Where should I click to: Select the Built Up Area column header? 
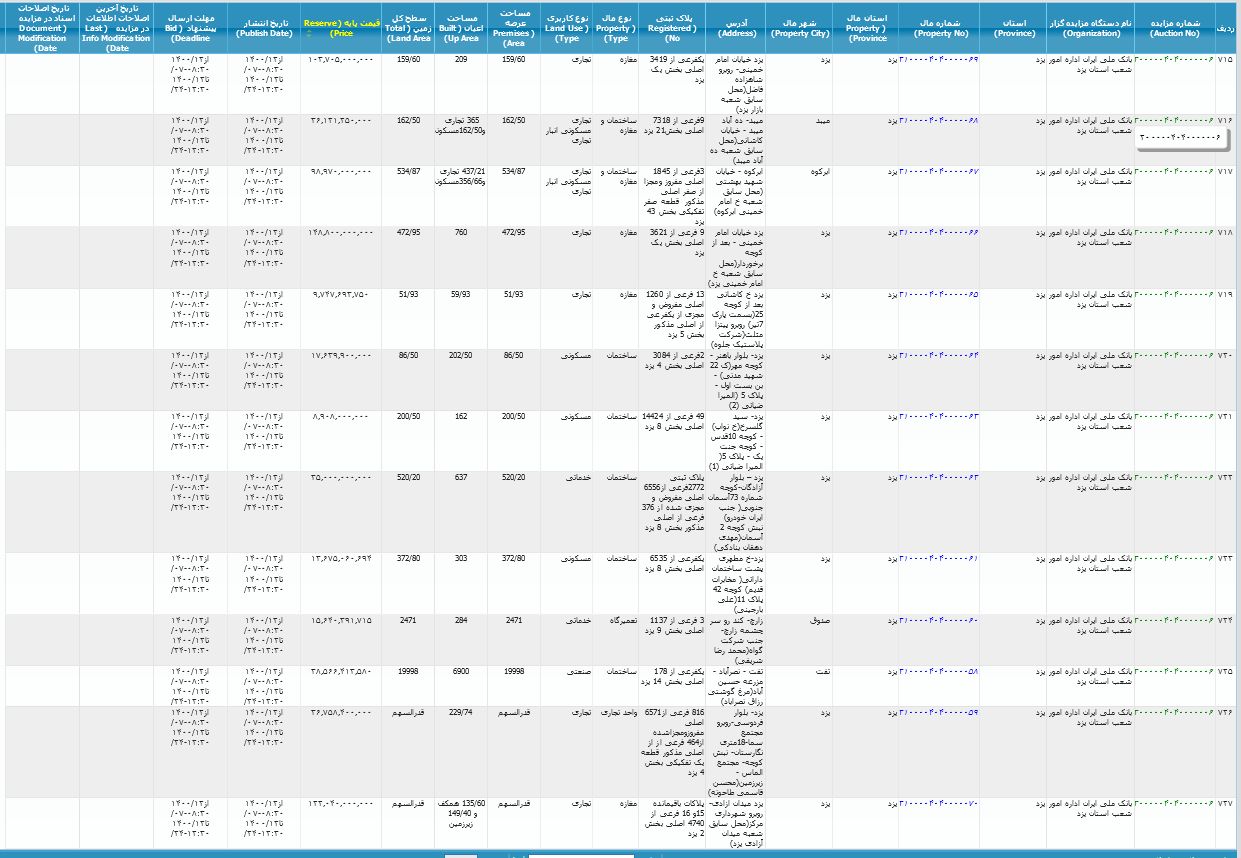(461, 27)
